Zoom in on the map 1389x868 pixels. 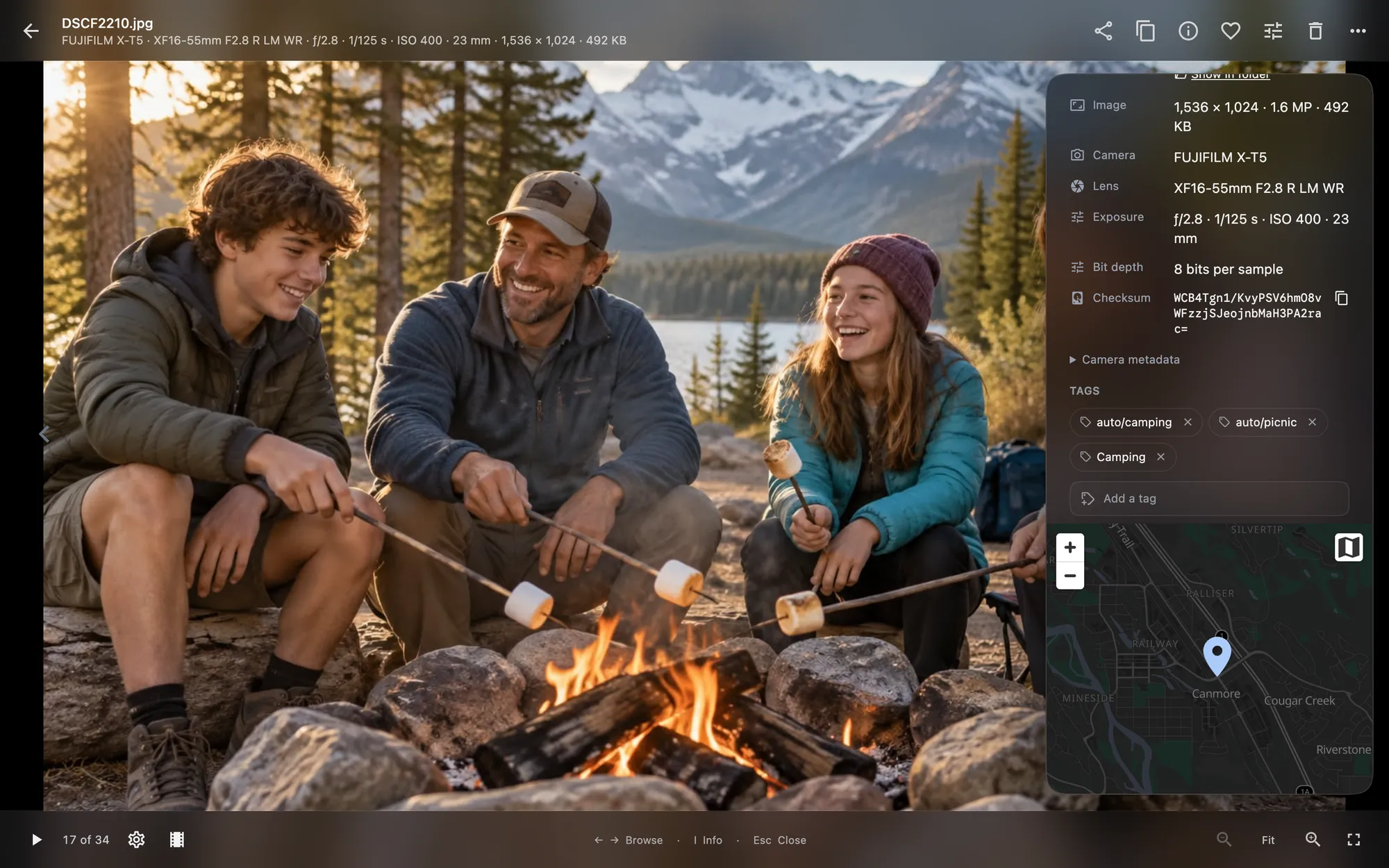click(1070, 547)
